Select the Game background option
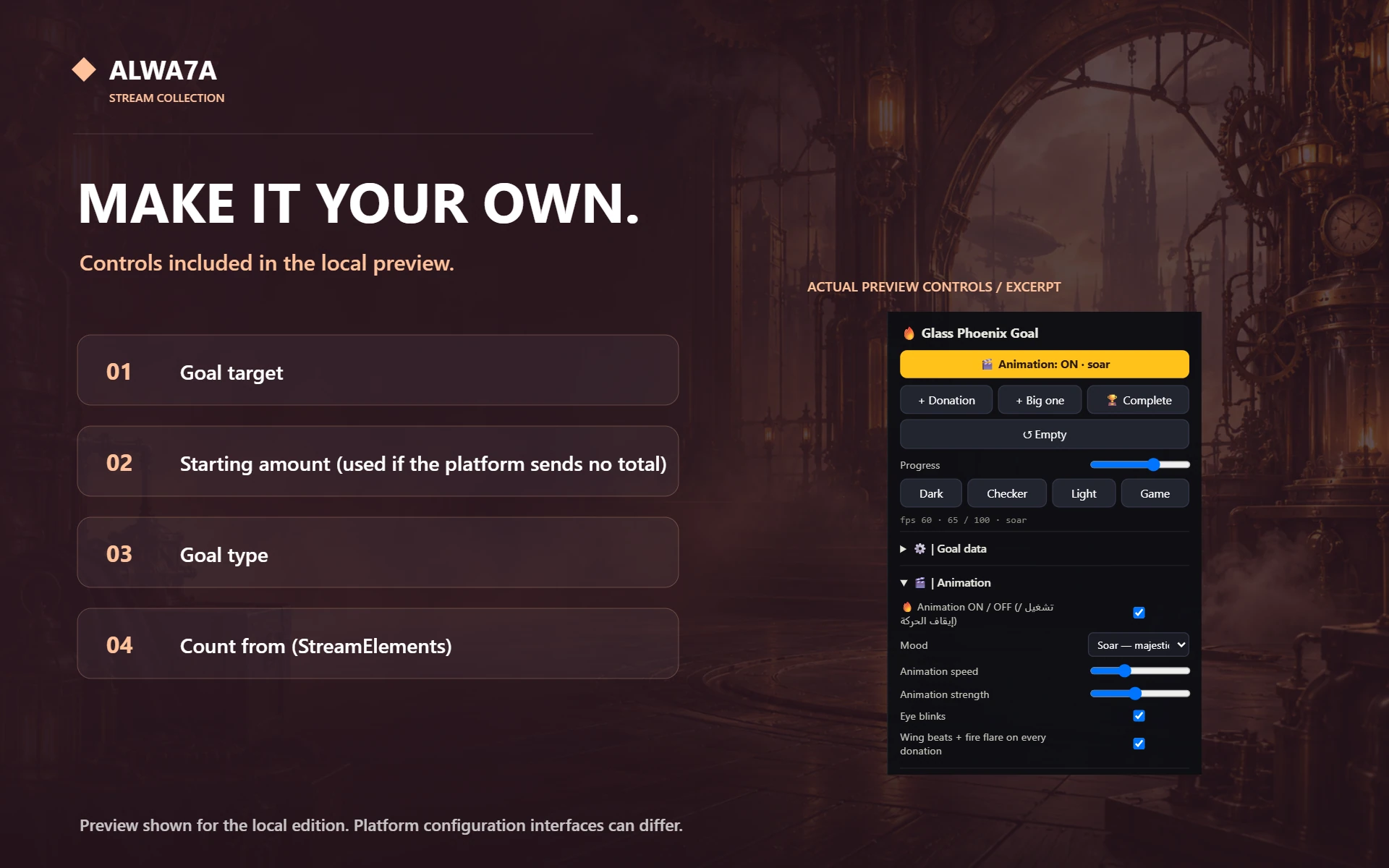Screen dimensions: 1389x868 click(1155, 493)
